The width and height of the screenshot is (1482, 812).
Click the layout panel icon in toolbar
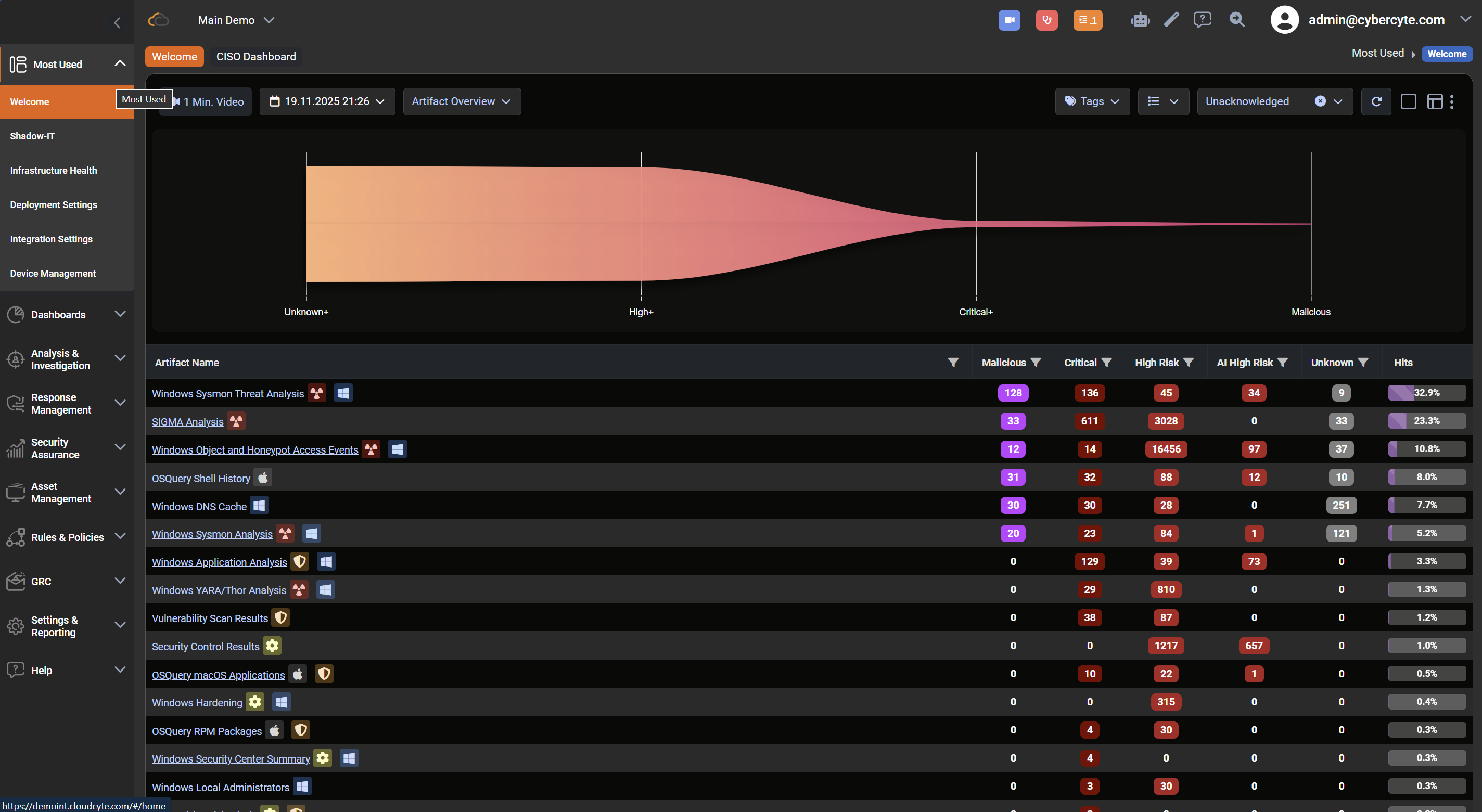[x=1435, y=102]
